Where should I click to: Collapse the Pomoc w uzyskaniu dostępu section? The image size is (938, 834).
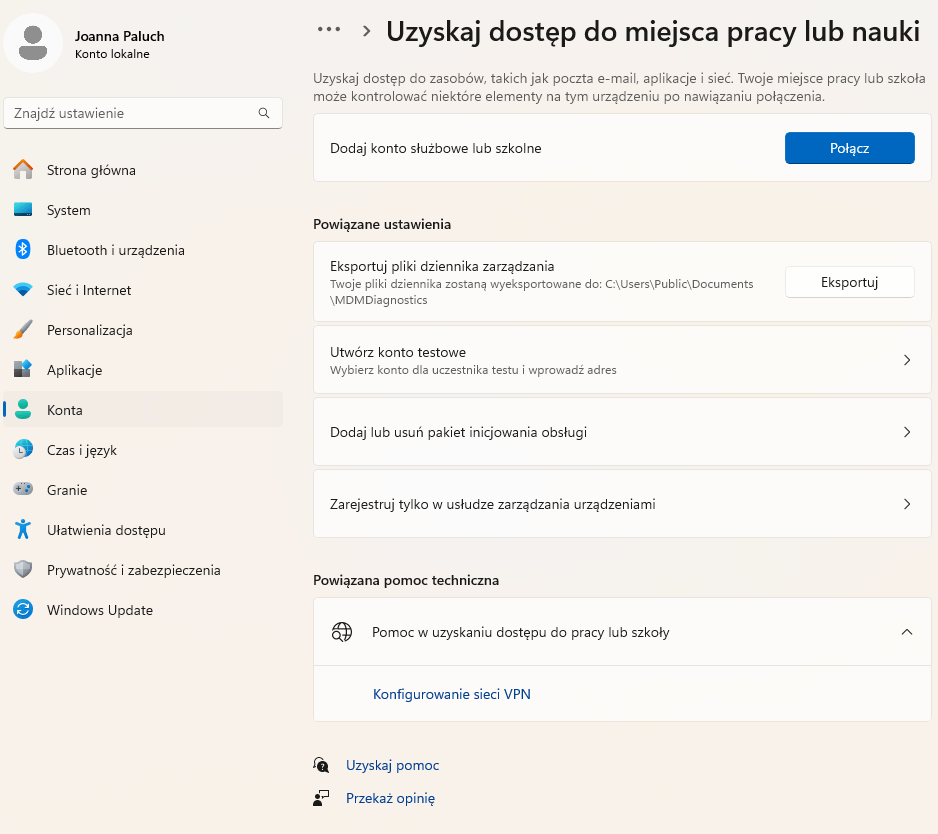click(x=908, y=632)
